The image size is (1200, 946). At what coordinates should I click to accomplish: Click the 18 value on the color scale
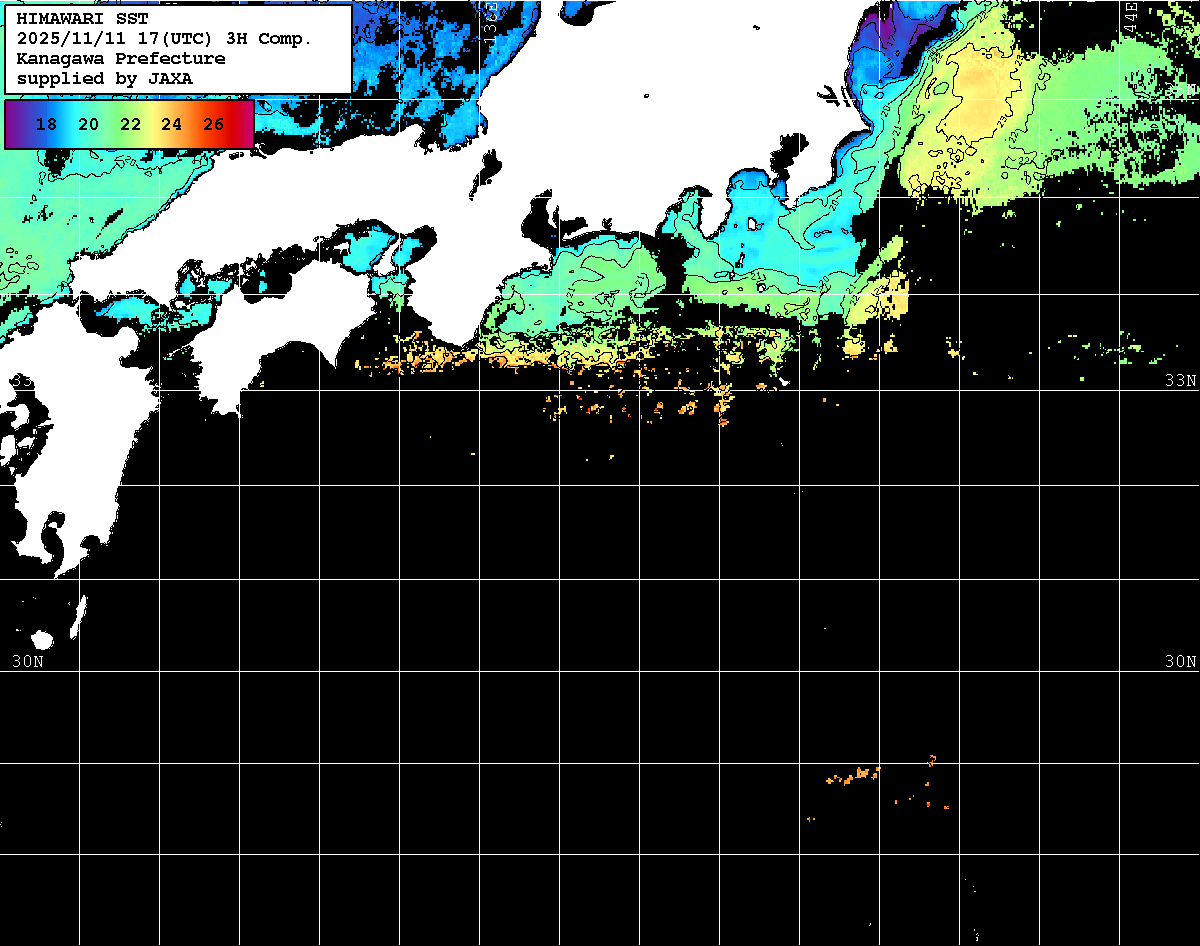click(45, 125)
